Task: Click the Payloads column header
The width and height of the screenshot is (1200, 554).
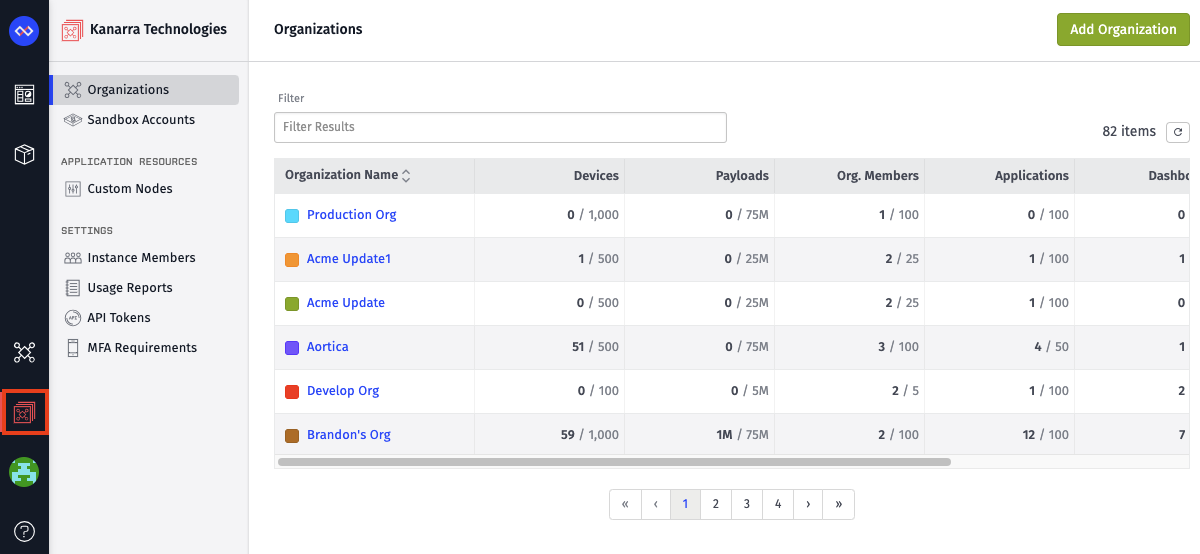Action: click(x=742, y=176)
